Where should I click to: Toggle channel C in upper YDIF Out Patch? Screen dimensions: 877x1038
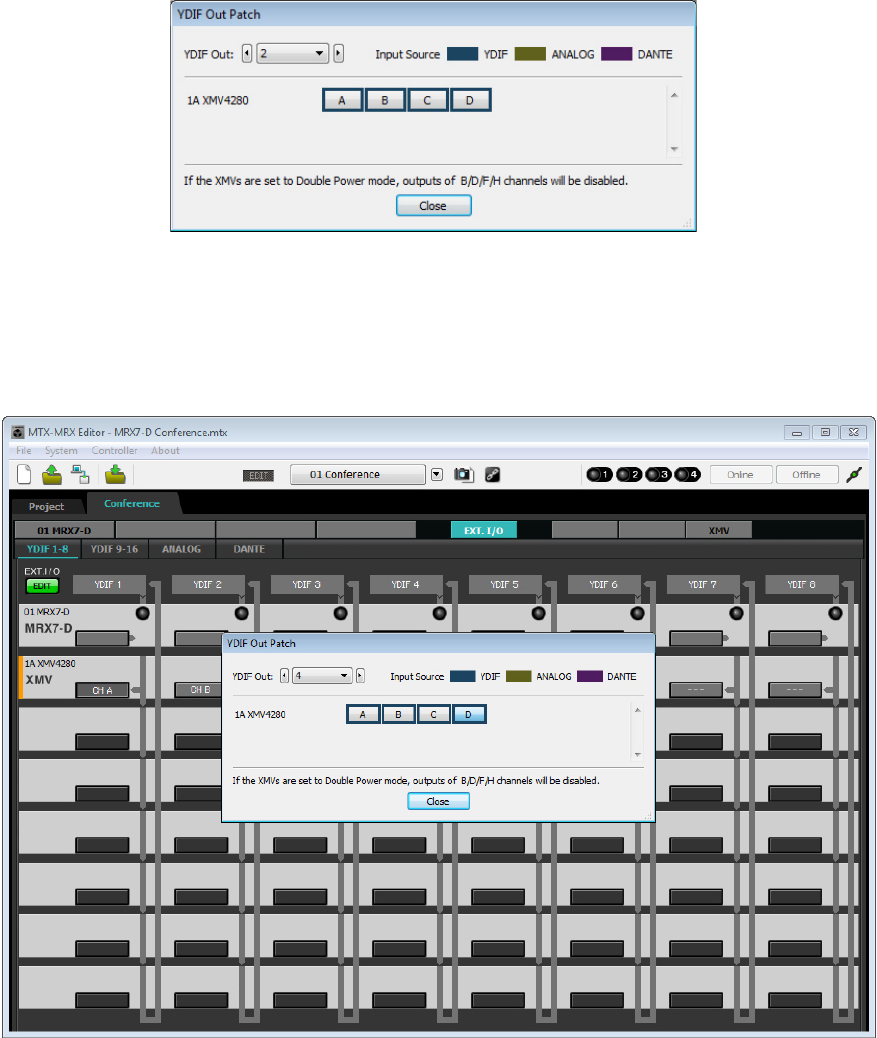pyautogui.click(x=427, y=101)
